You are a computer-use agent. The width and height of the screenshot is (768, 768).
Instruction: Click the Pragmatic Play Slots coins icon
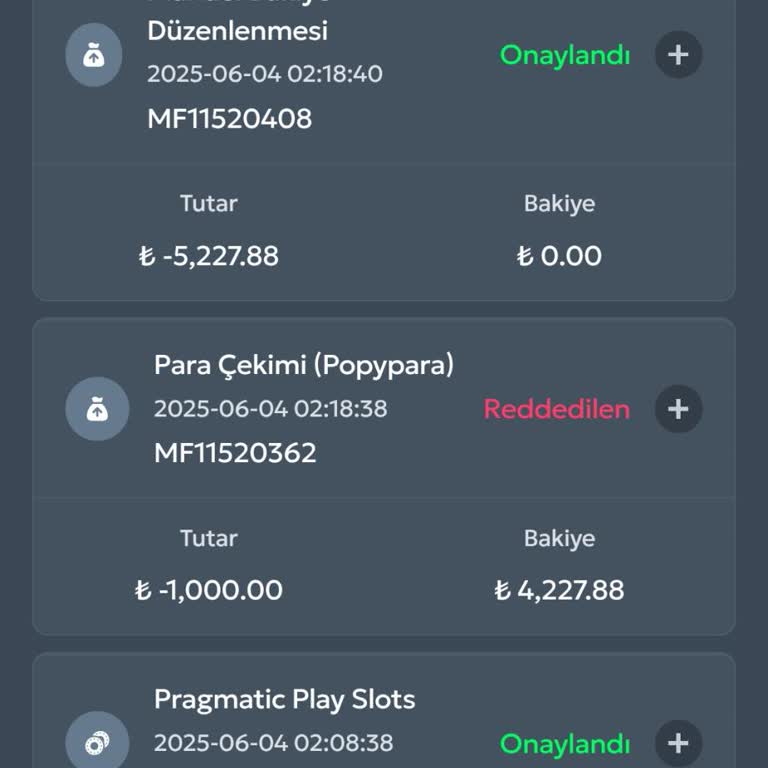(x=97, y=743)
